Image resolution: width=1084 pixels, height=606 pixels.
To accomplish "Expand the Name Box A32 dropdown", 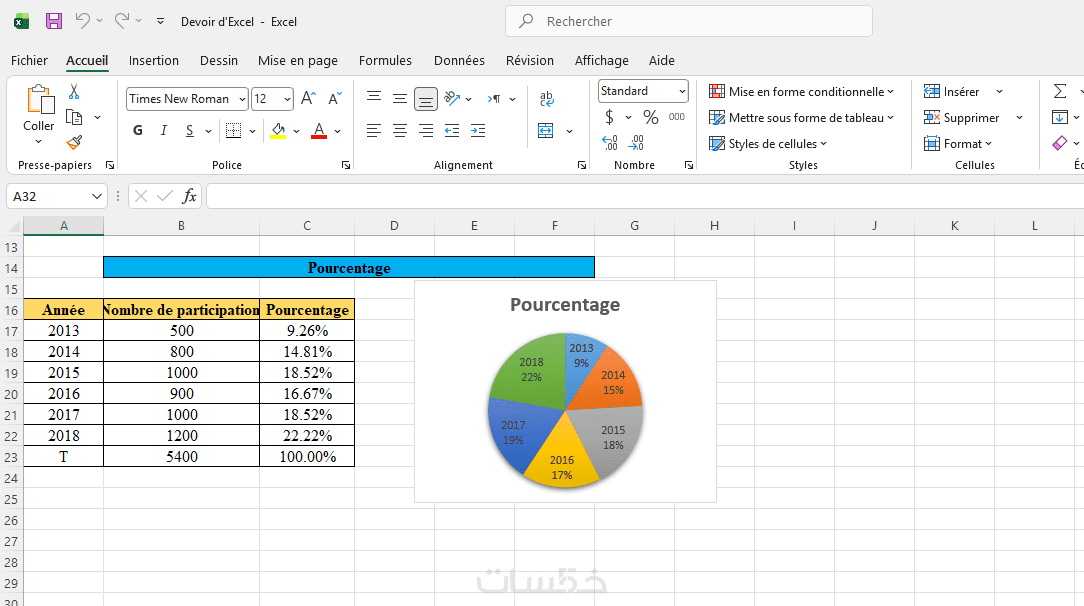I will [97, 196].
